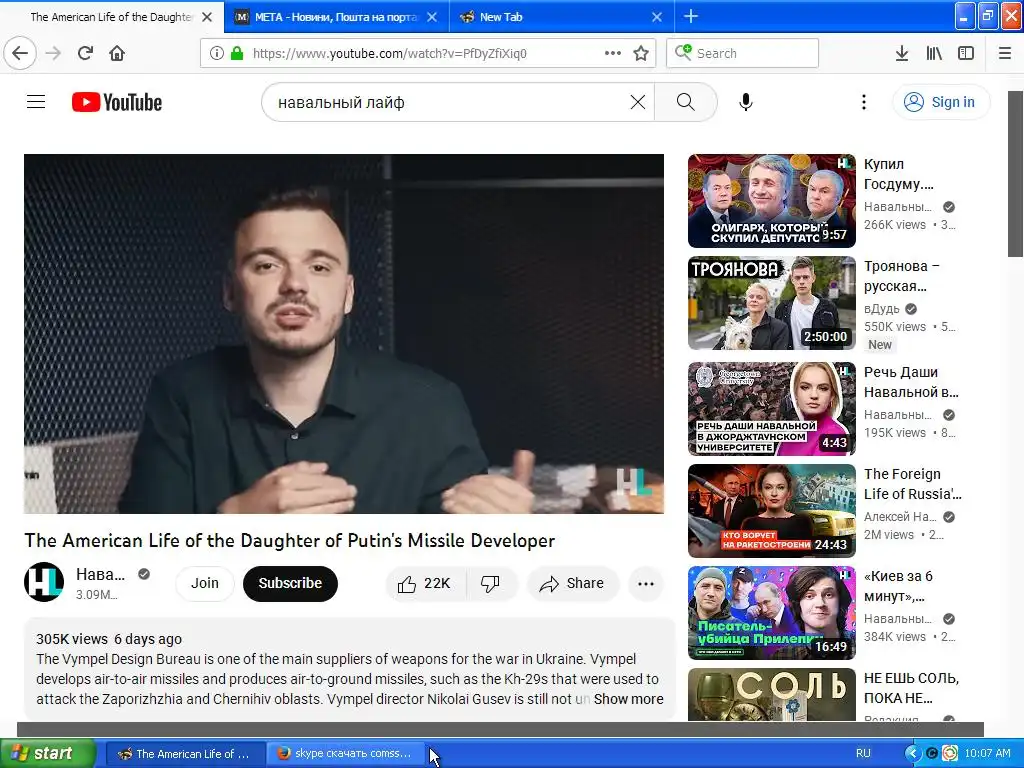Open Речь Даши Навальной video thumbnail
The width and height of the screenshot is (1024, 768).
[x=771, y=409]
